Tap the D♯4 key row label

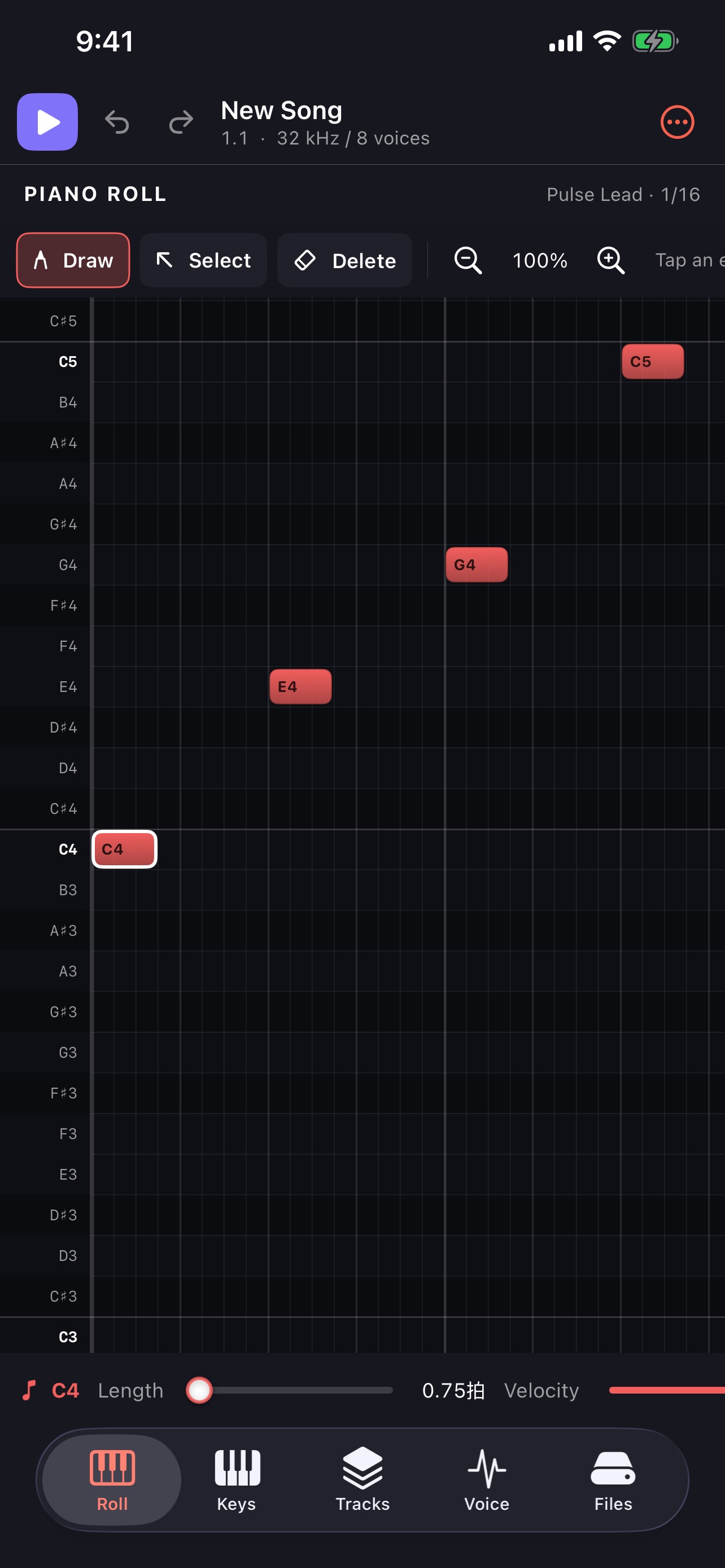(x=63, y=728)
